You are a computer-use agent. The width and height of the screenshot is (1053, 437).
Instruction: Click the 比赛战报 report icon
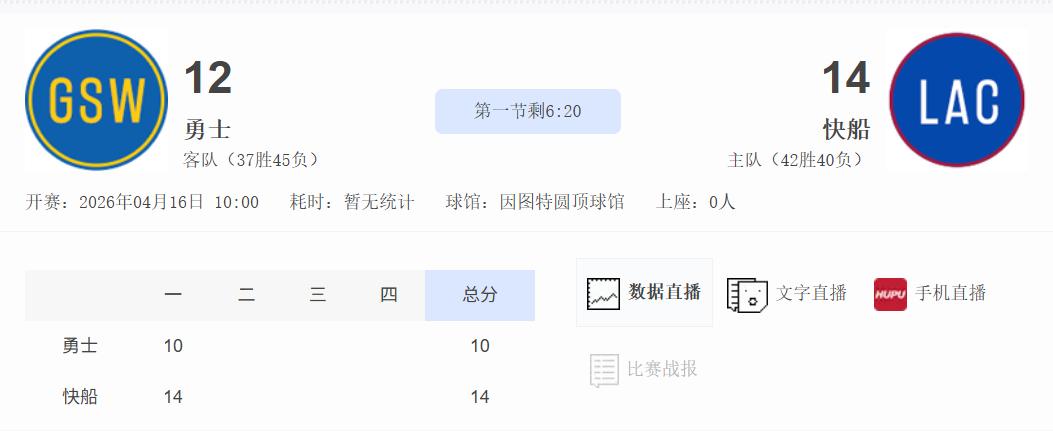(x=604, y=370)
